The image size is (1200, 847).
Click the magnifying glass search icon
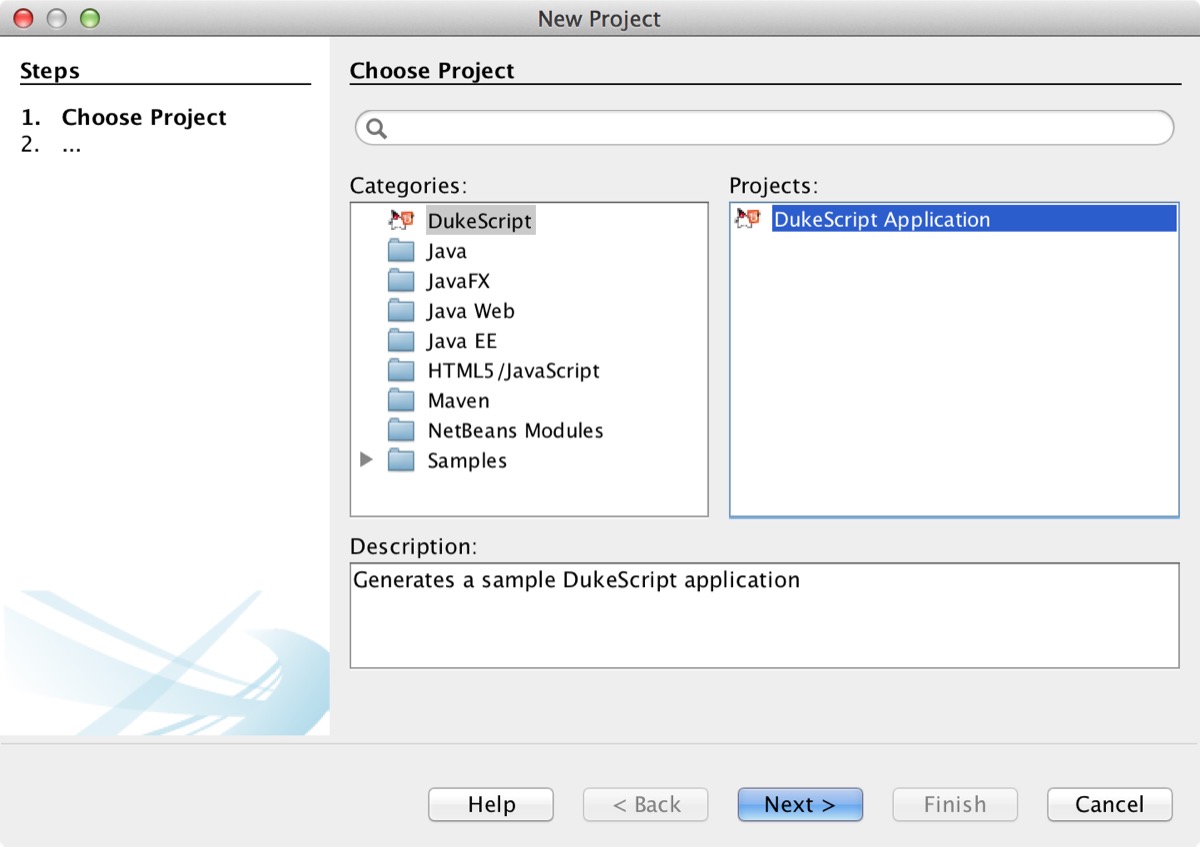pyautogui.click(x=377, y=128)
